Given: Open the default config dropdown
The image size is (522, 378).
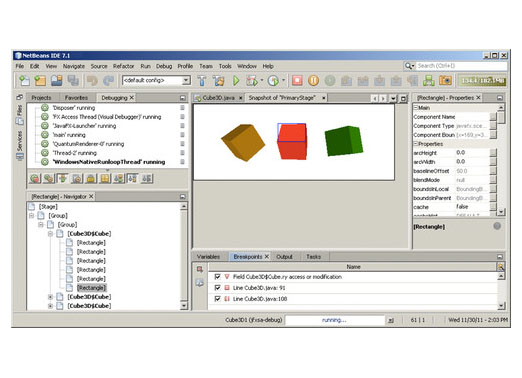Looking at the screenshot, I should [156, 80].
